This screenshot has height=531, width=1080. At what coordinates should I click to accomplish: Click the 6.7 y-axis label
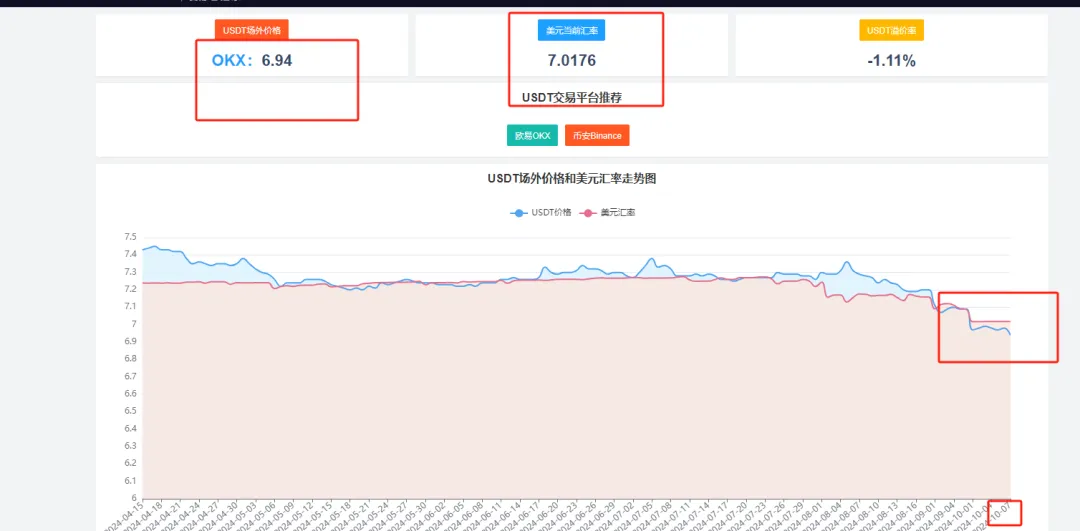131,377
